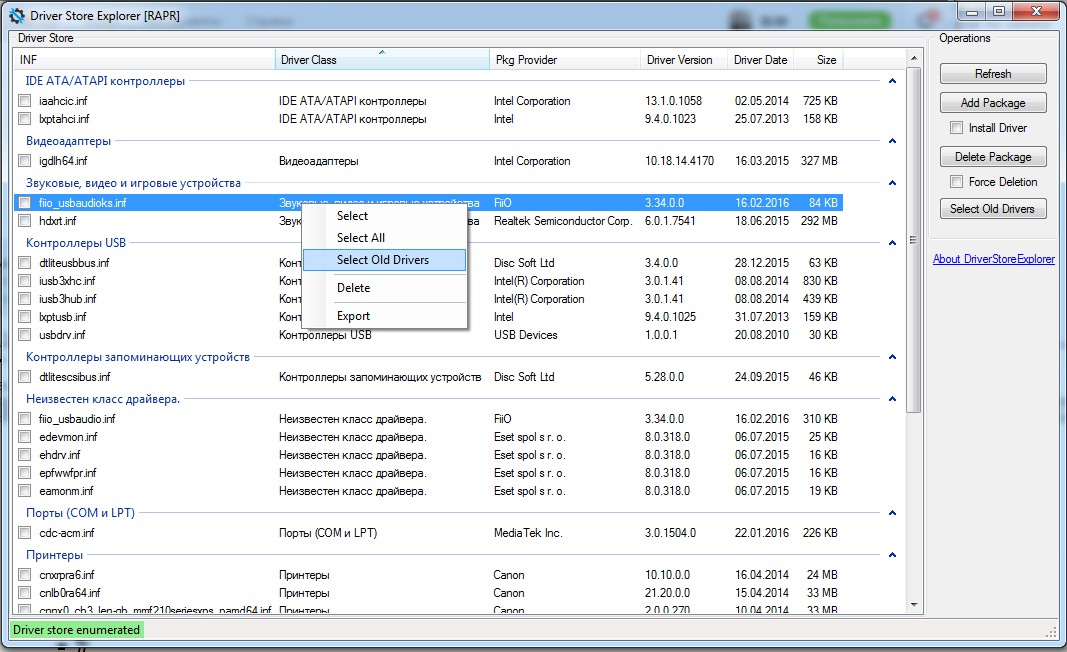Click the USB Devices provider cell
Image resolution: width=1067 pixels, height=652 pixels.
(x=525, y=335)
